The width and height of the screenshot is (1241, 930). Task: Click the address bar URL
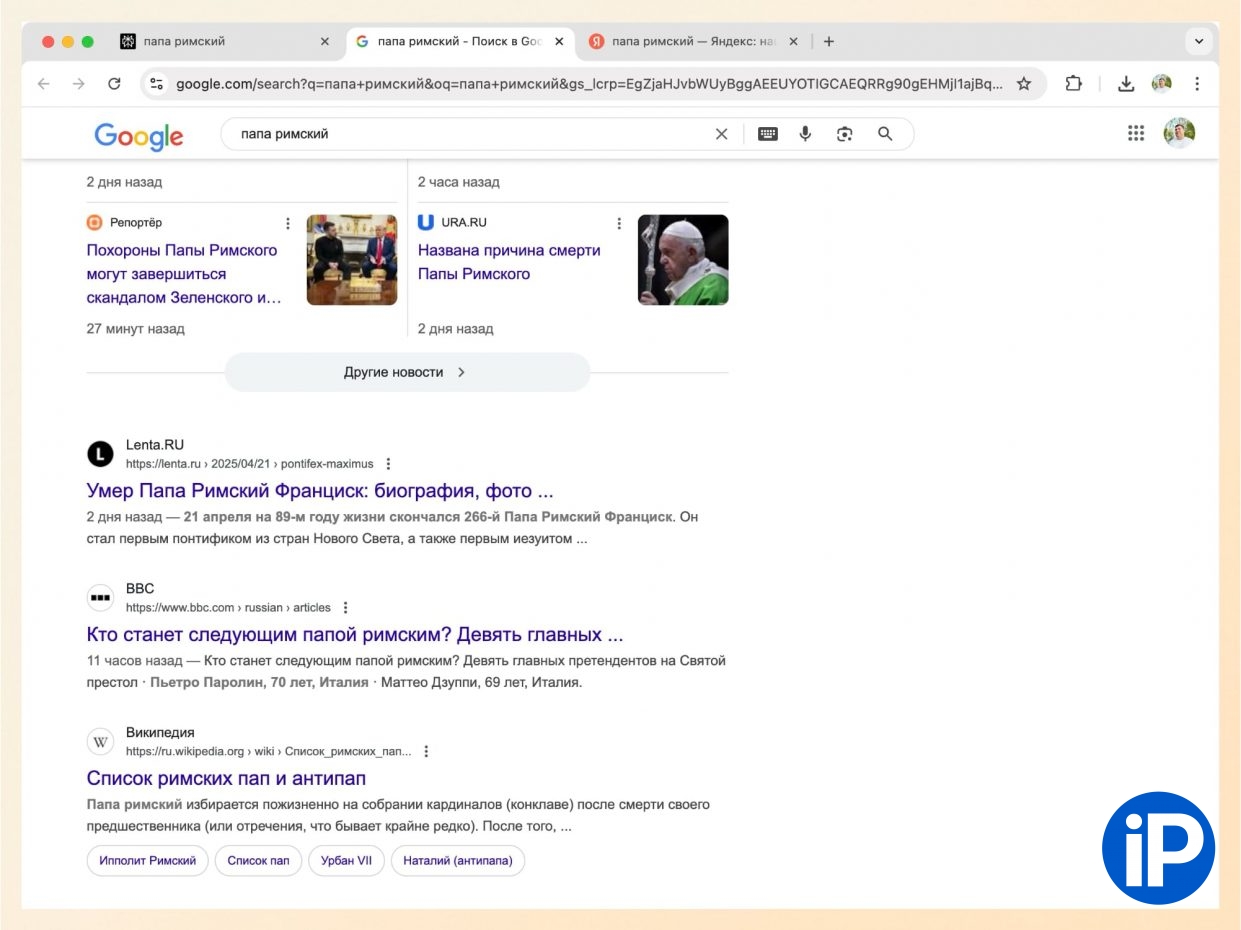(x=589, y=84)
